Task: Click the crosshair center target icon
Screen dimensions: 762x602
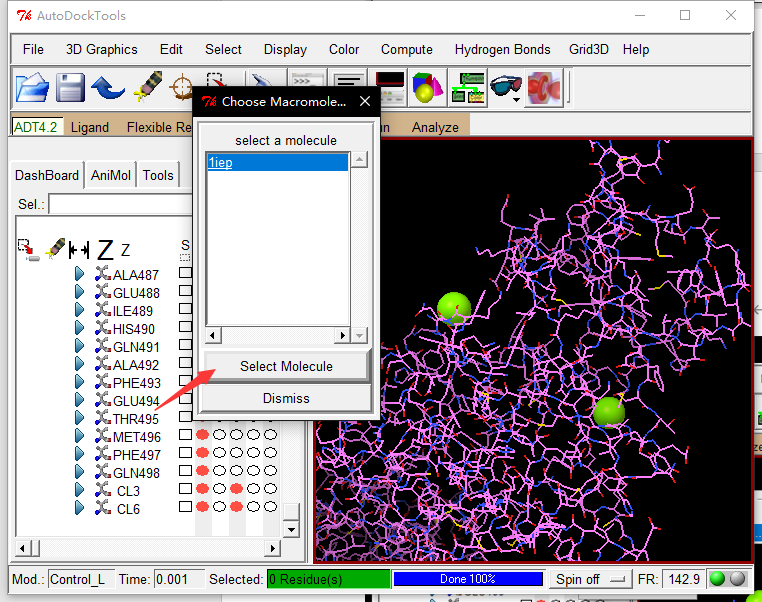Action: [182, 88]
